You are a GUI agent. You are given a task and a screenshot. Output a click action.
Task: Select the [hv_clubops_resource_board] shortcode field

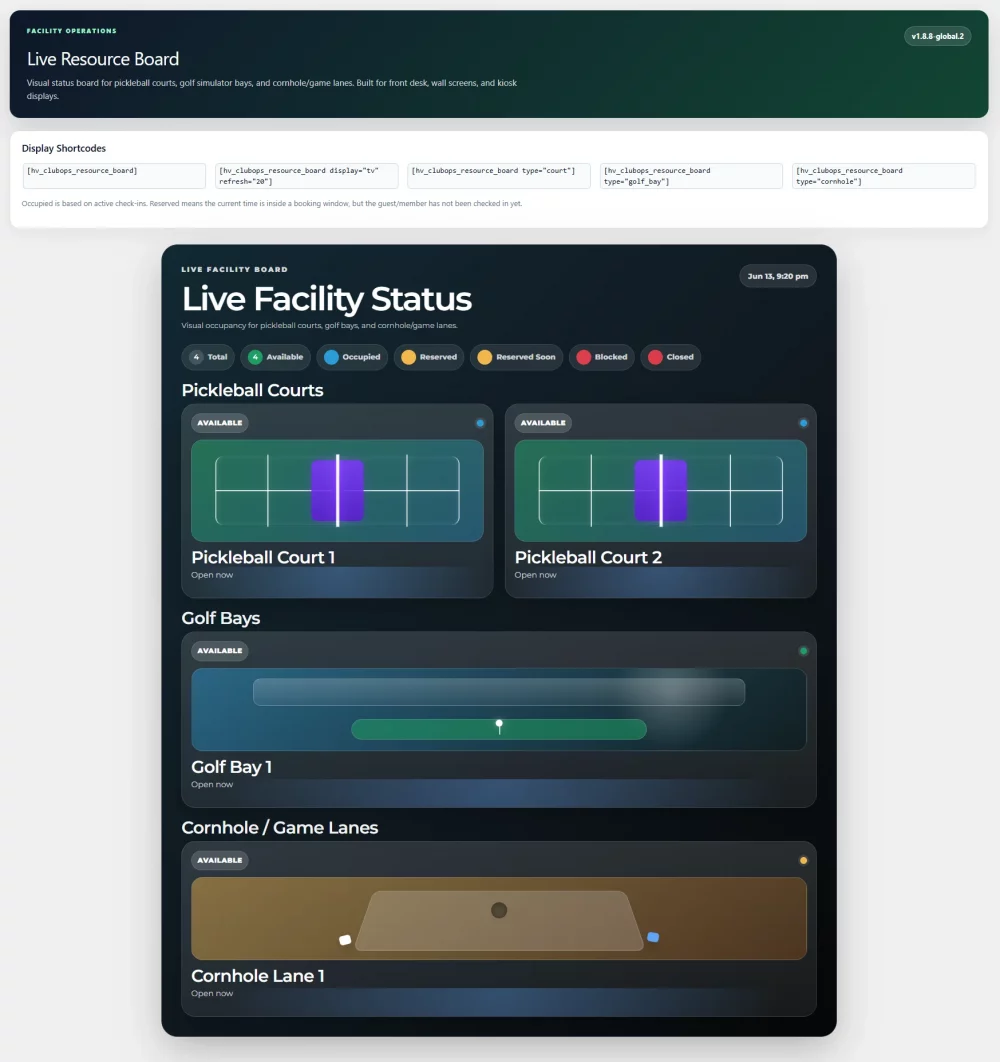(x=114, y=175)
